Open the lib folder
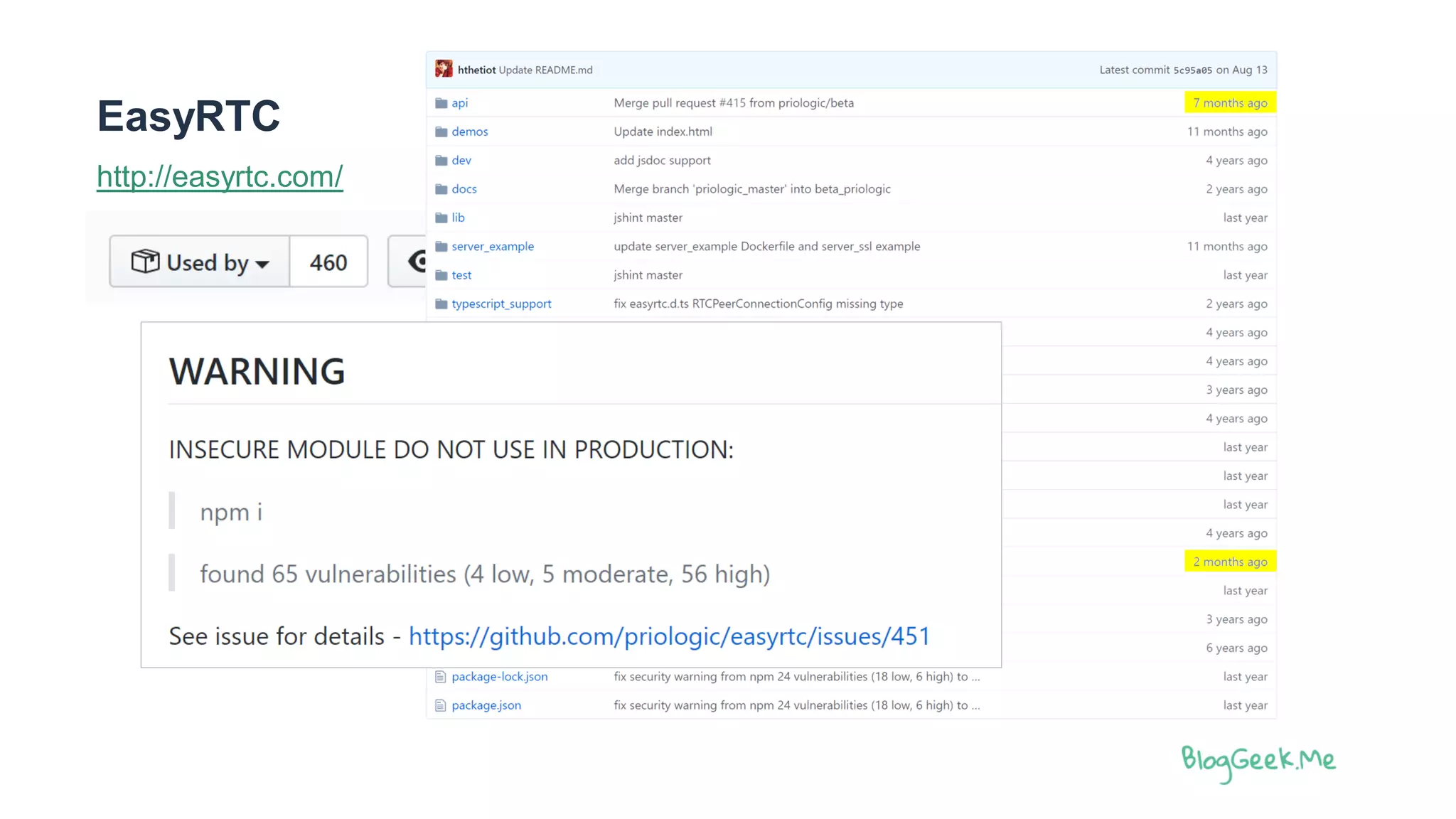 (458, 218)
